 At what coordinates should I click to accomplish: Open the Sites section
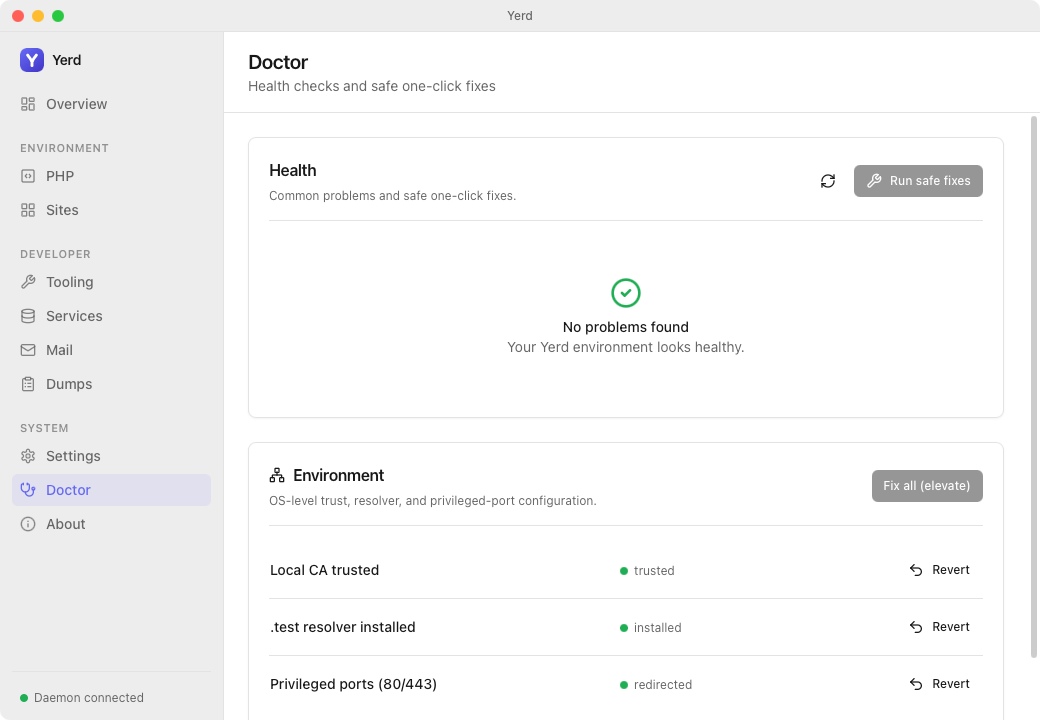111,210
